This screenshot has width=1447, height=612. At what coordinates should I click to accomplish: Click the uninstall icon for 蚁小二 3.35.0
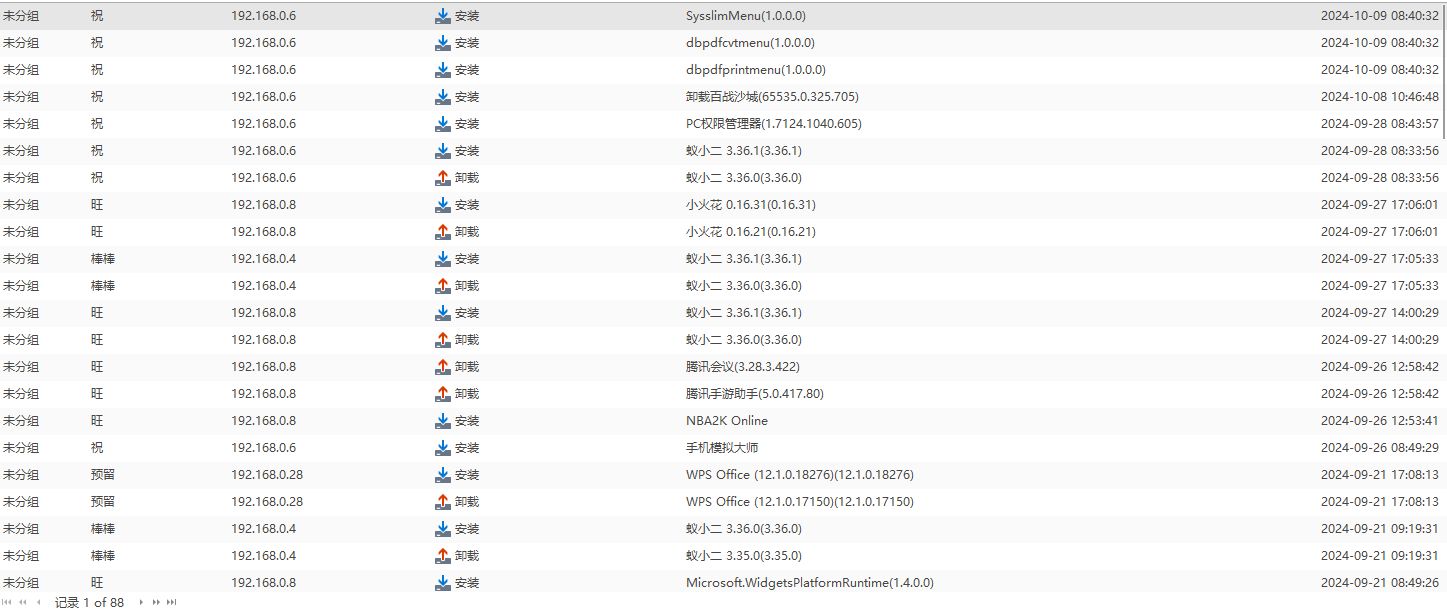[x=443, y=556]
